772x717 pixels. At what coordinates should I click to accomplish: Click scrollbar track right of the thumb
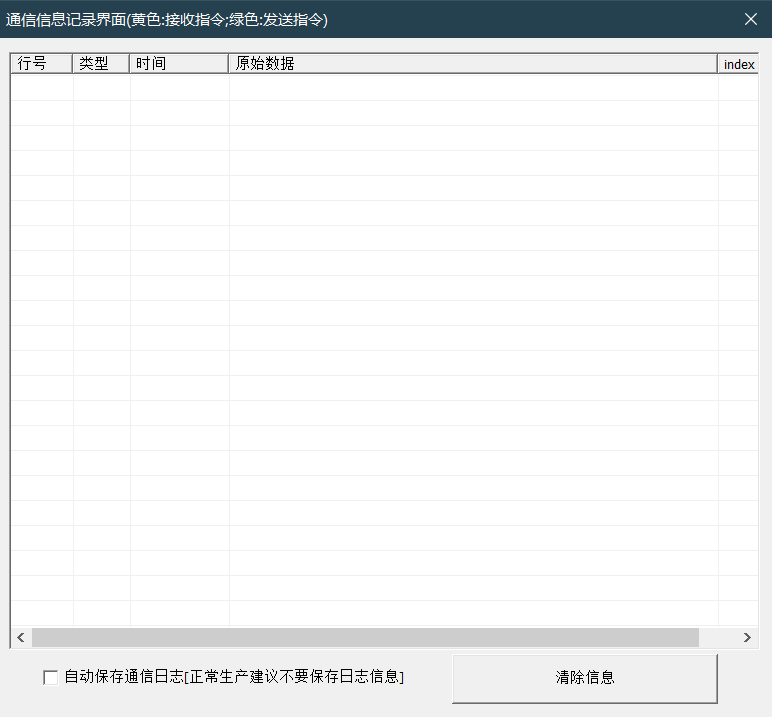717,638
